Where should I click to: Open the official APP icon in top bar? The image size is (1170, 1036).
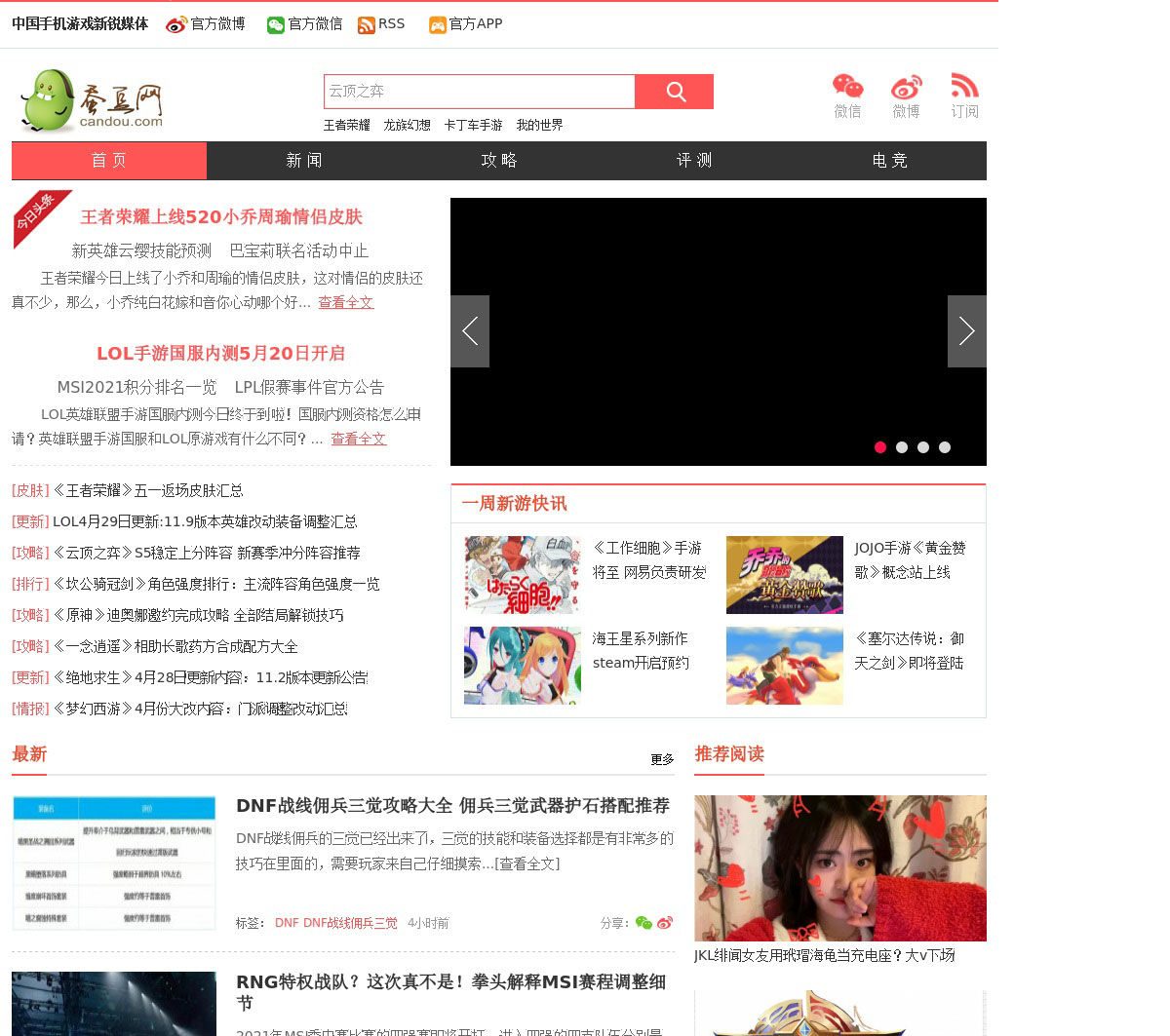tap(438, 24)
